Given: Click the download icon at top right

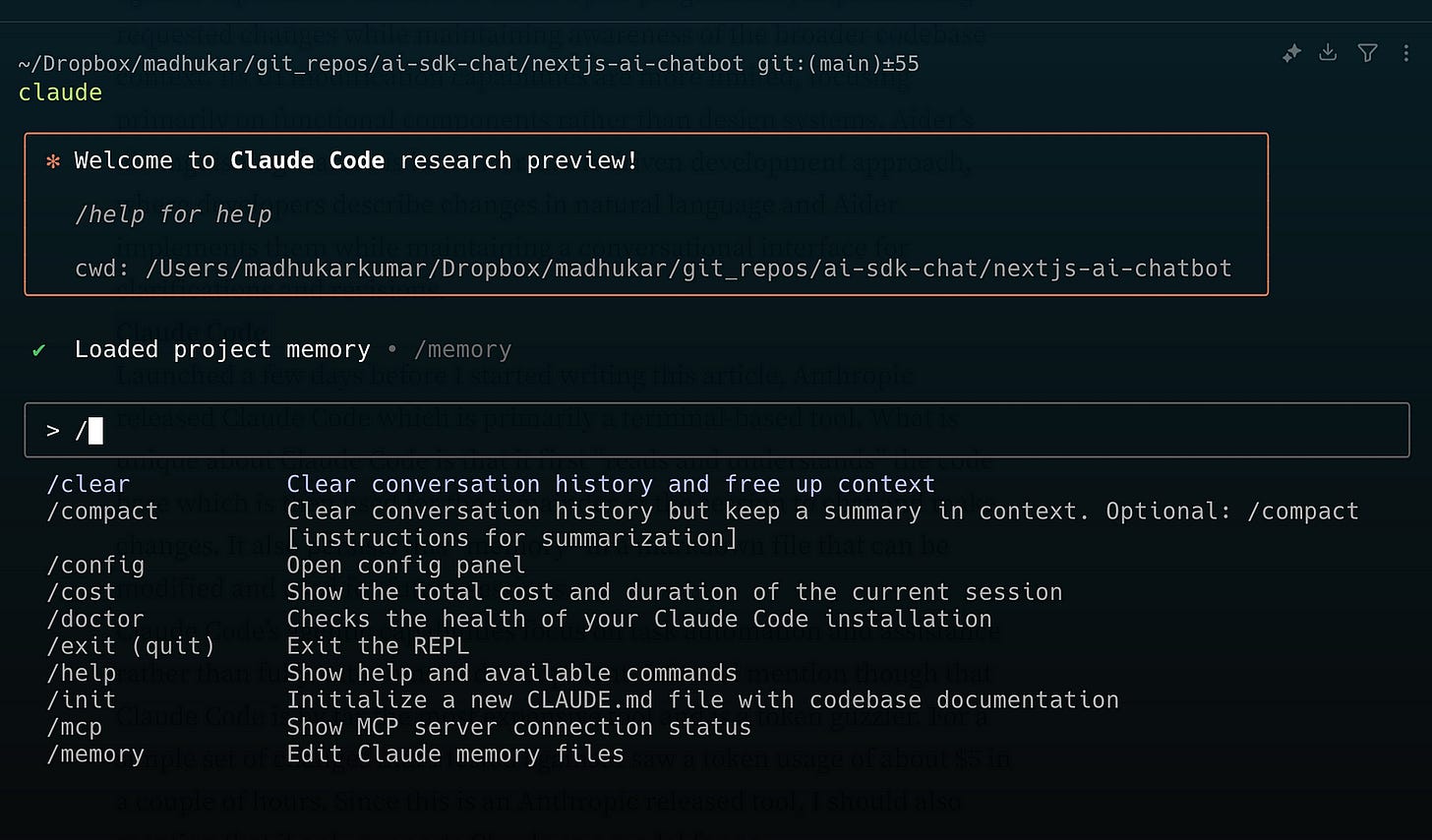Looking at the screenshot, I should click(x=1328, y=52).
